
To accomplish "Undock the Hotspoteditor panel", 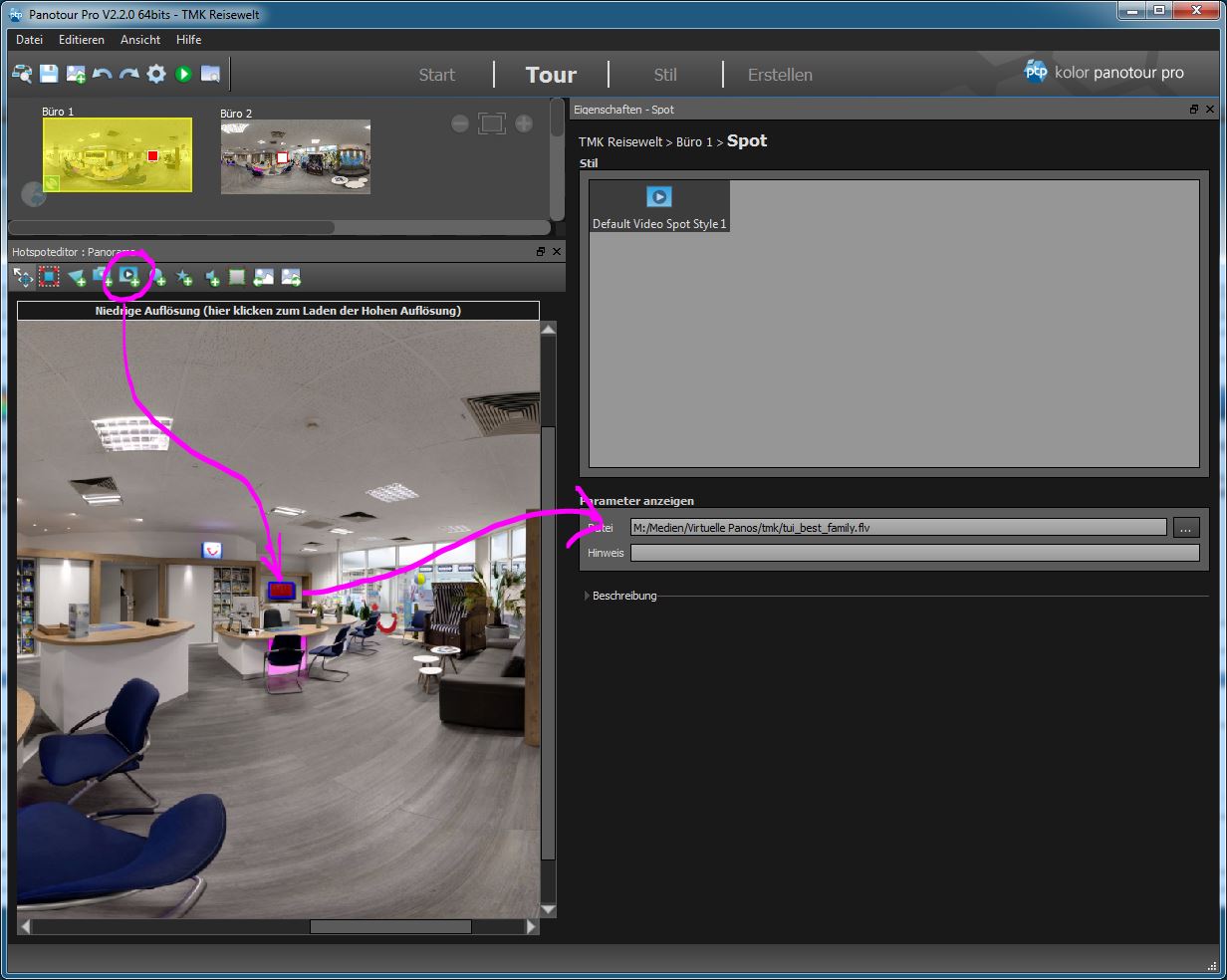I will (x=541, y=253).
